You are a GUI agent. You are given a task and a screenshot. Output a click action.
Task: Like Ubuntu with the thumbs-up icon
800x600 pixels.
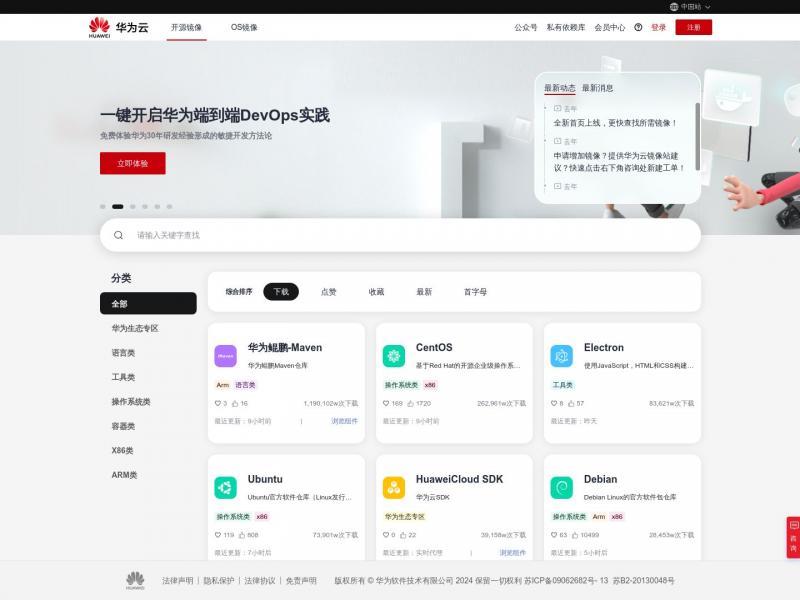click(242, 535)
